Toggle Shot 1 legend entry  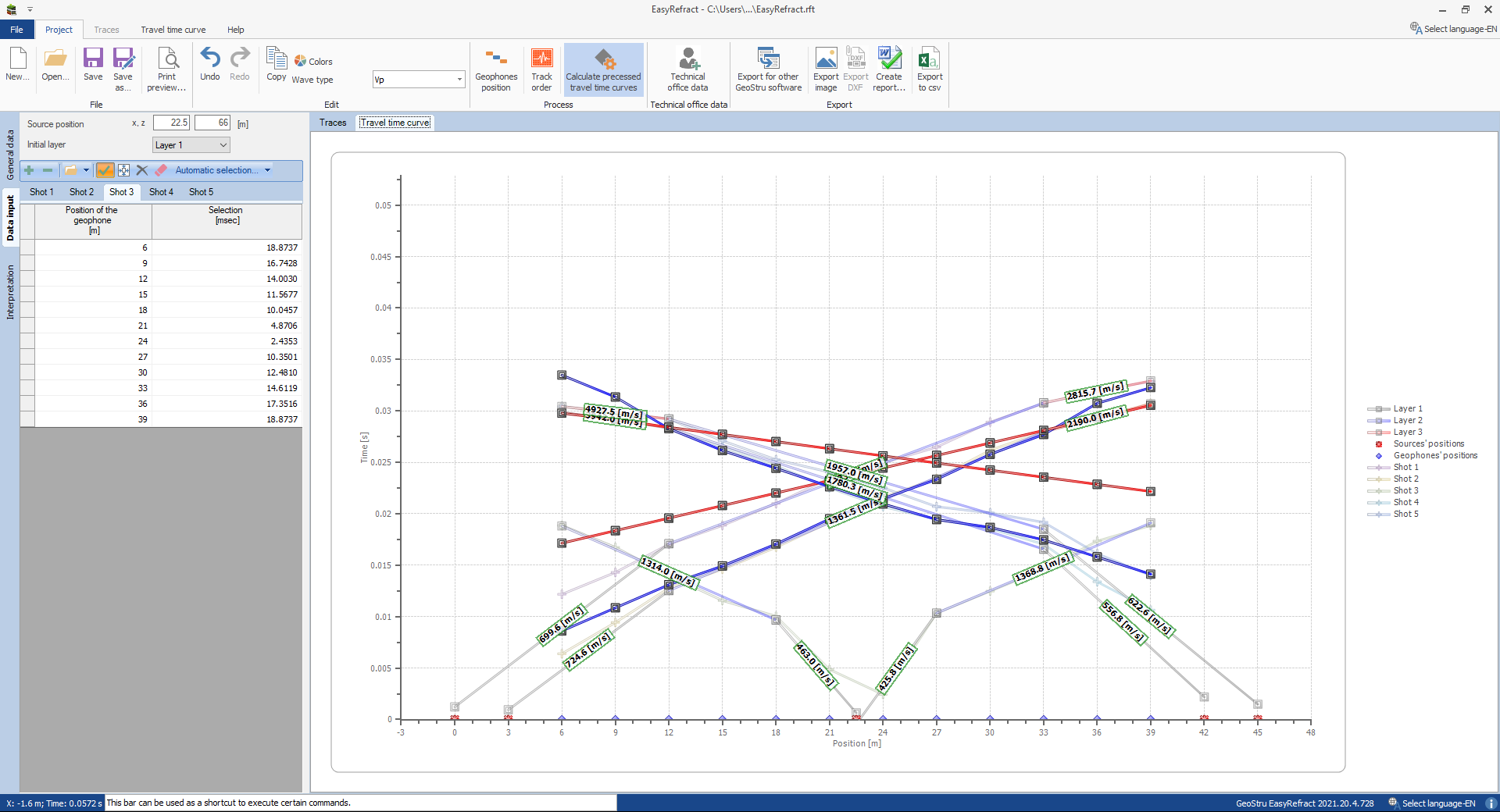[x=1393, y=468]
